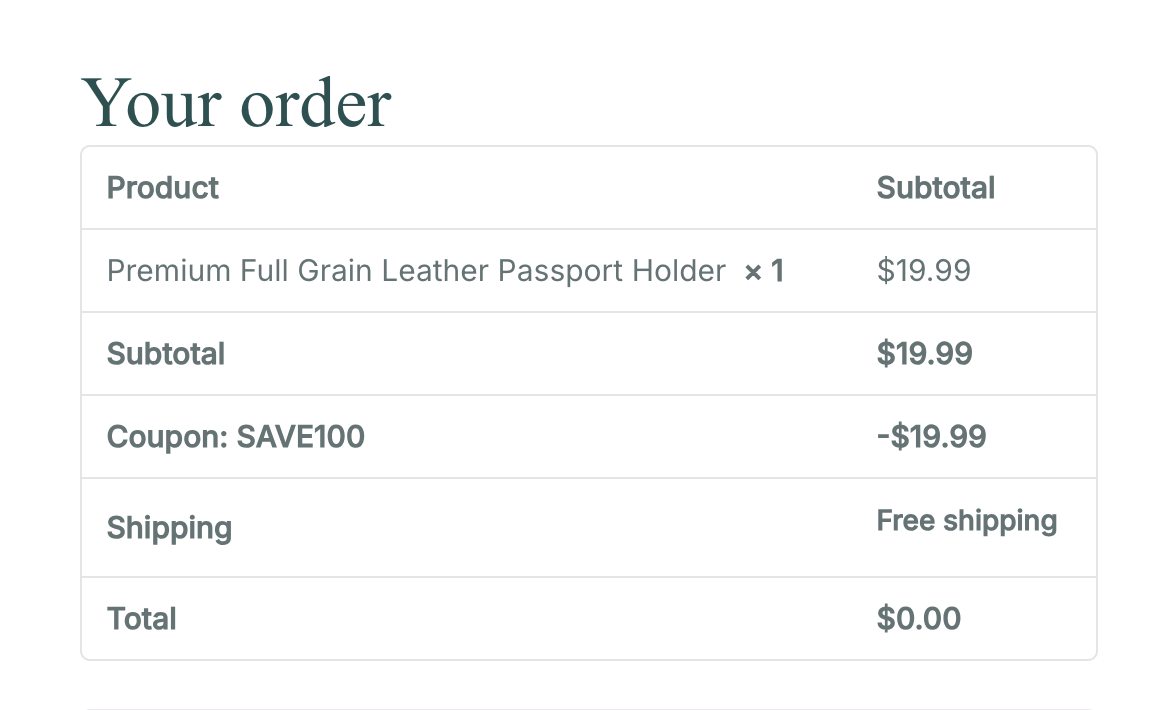Image resolution: width=1168 pixels, height=710 pixels.
Task: Click the passport holder's $19.99 line price
Action: 923,271
